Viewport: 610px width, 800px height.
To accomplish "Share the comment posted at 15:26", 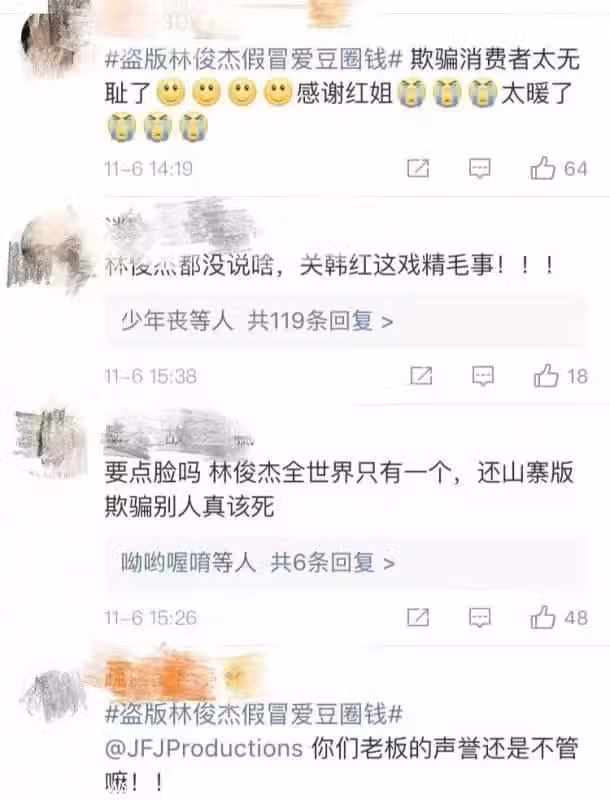I will click(418, 617).
